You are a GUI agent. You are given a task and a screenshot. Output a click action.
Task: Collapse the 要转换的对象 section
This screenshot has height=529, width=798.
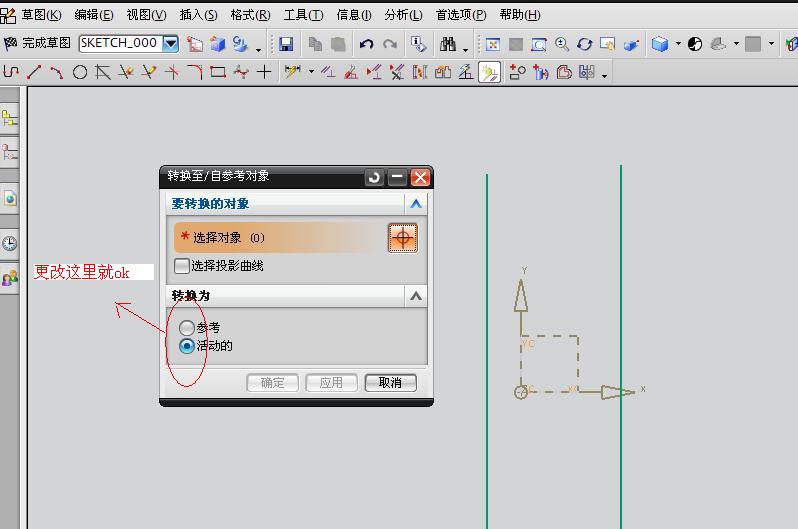(x=416, y=204)
